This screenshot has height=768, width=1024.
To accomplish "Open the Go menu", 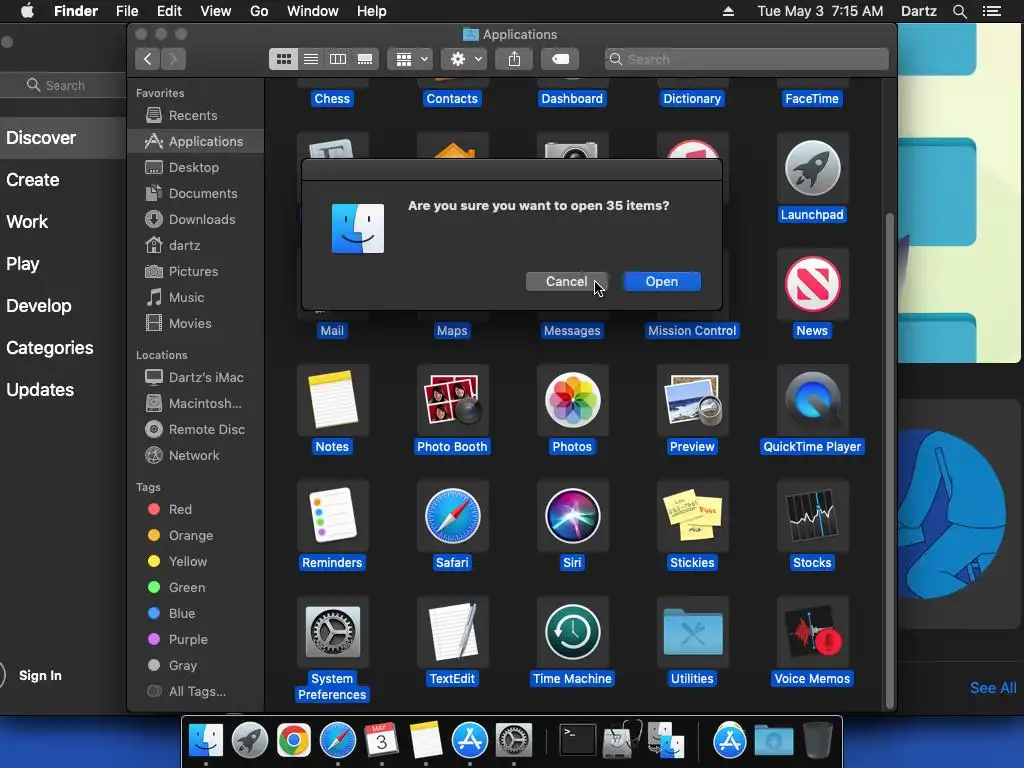I will (x=259, y=11).
